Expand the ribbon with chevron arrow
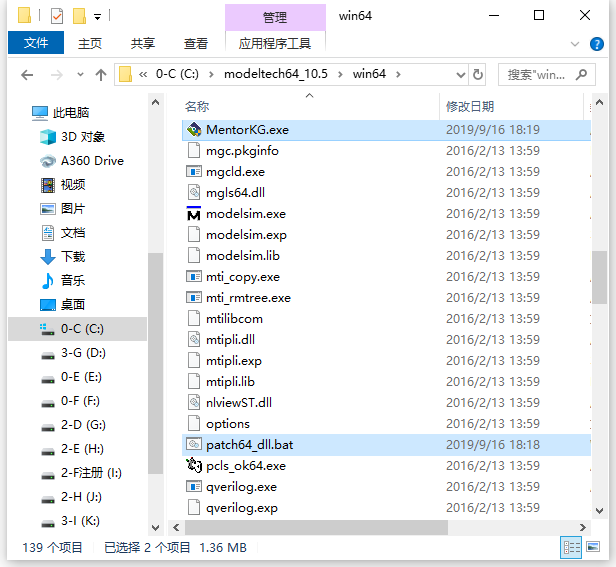 (575, 44)
